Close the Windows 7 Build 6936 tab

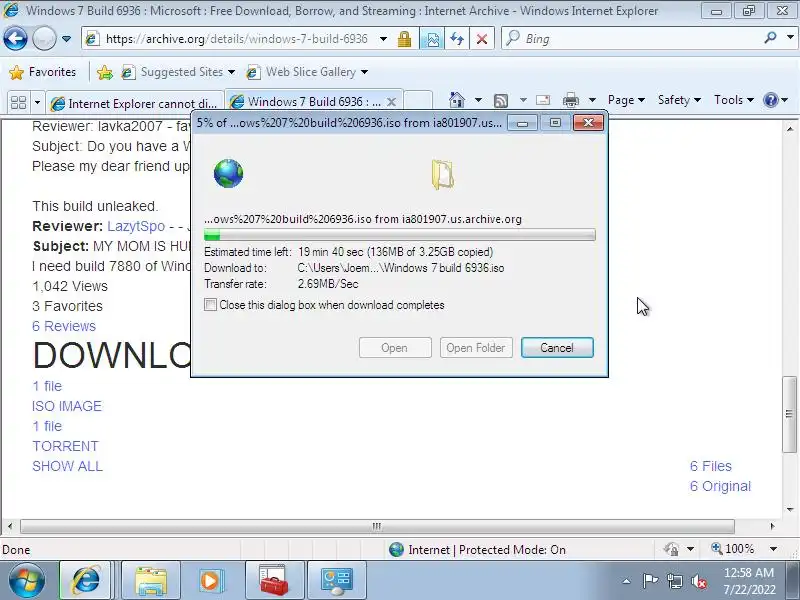391,102
